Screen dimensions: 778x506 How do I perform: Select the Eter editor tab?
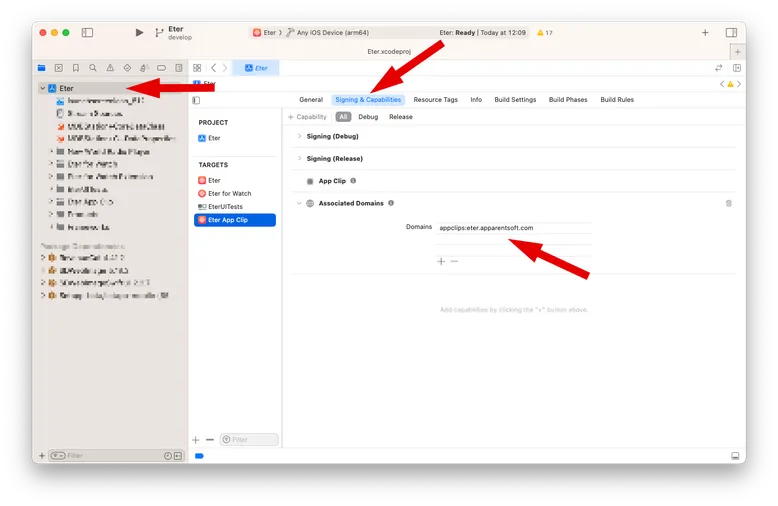tap(256, 68)
